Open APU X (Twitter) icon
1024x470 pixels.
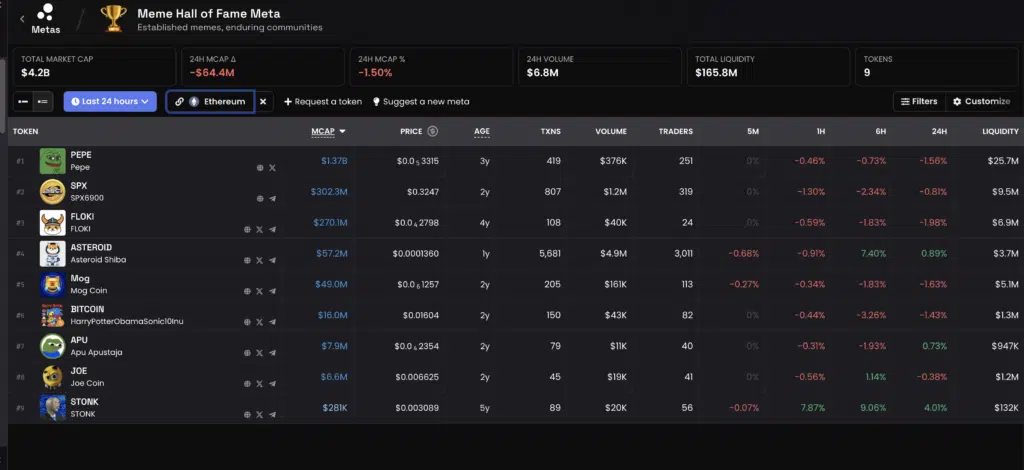click(x=259, y=352)
